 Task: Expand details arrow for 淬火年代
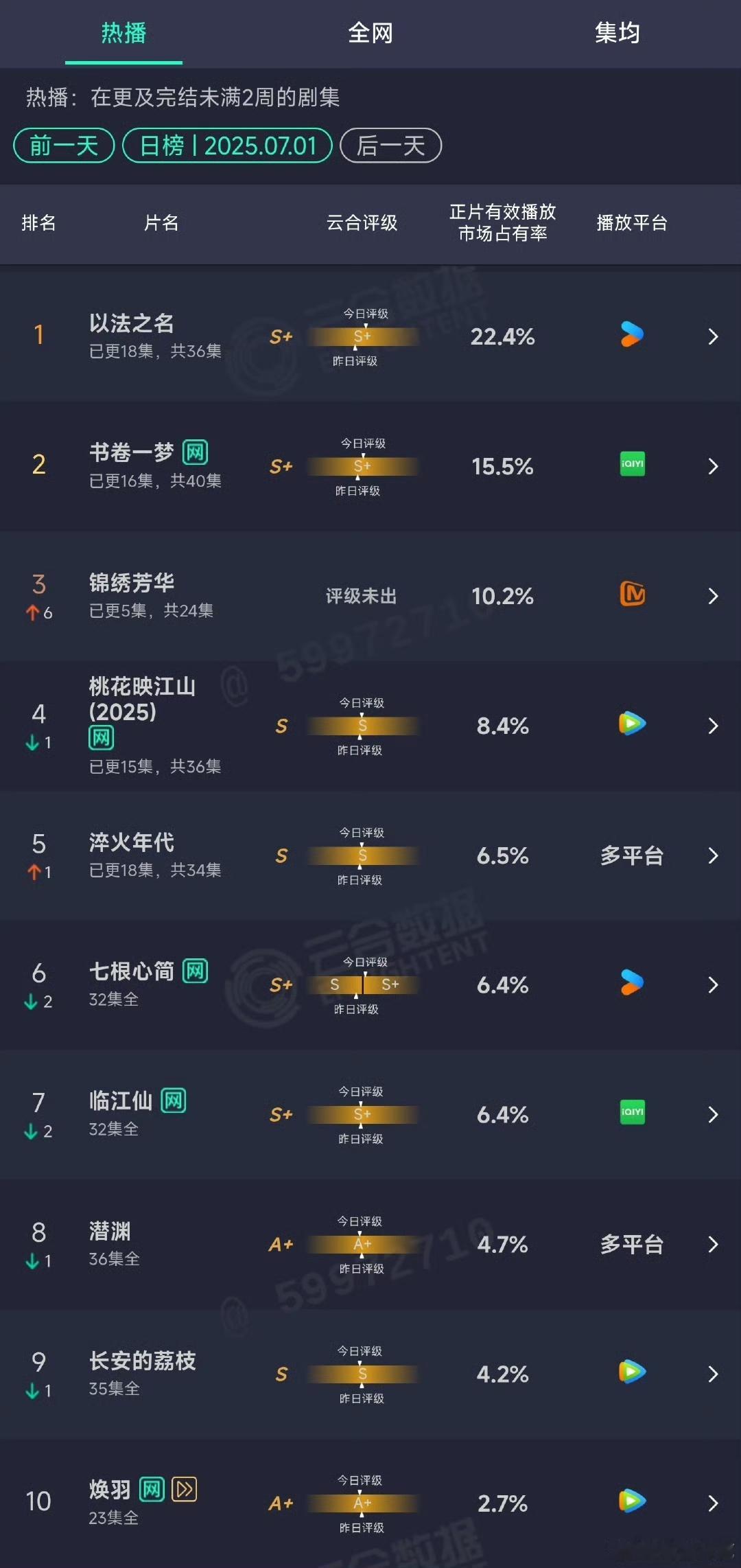coord(713,855)
